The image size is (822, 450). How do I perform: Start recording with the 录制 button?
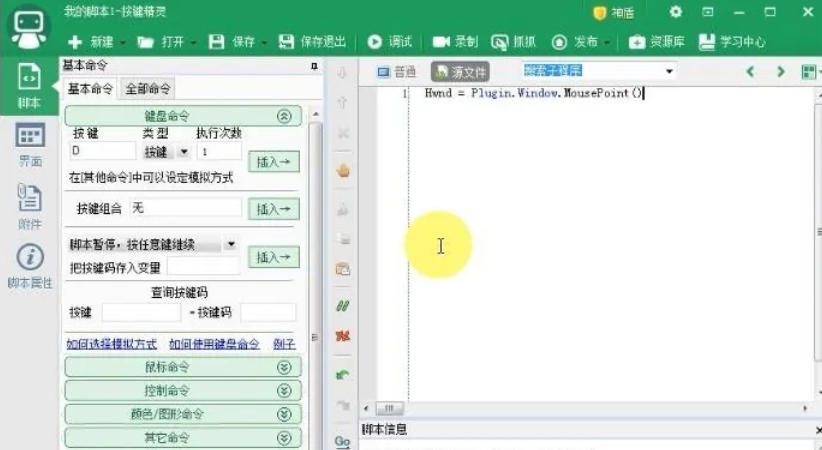(x=455, y=42)
